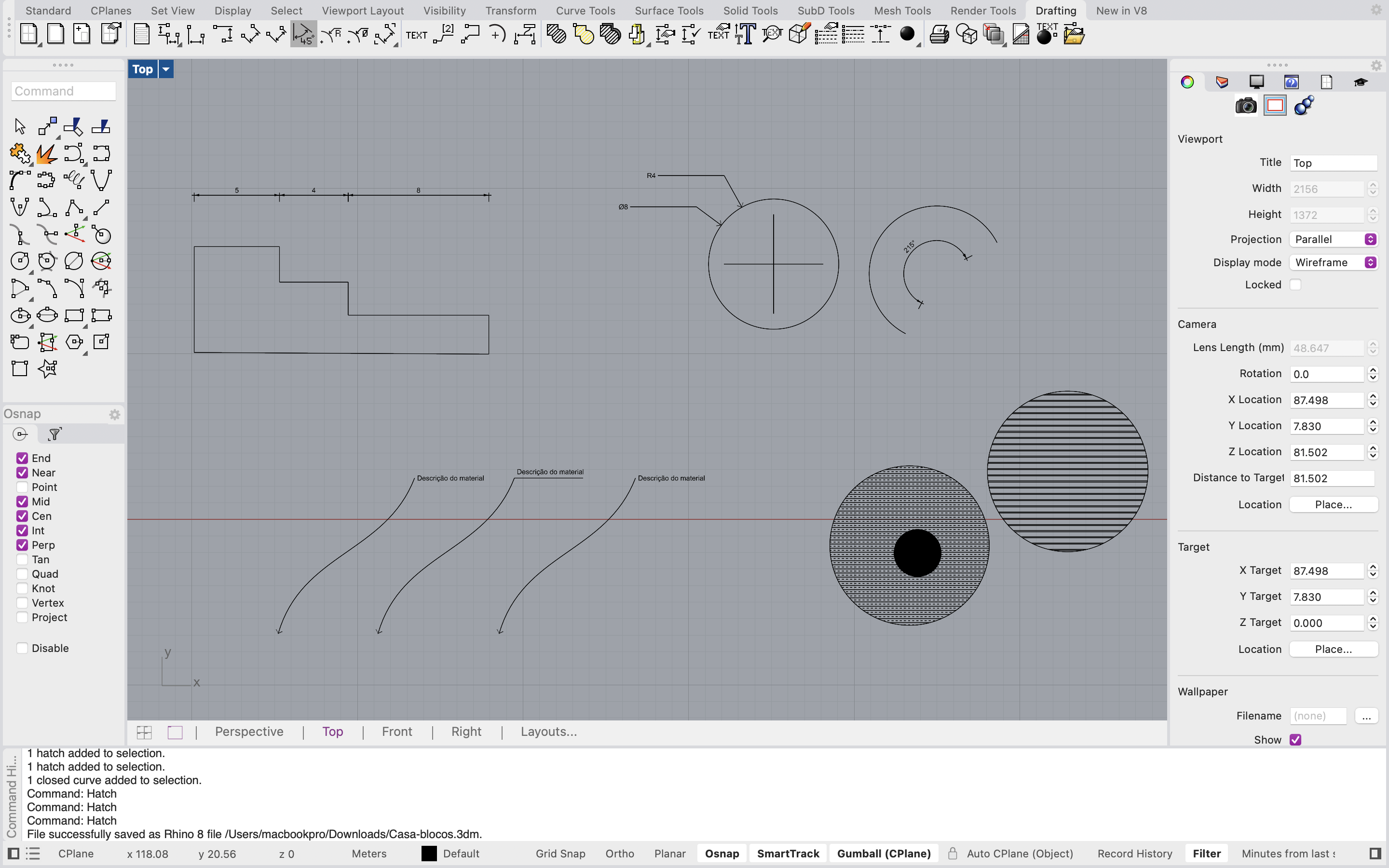Toggle the viewport Locked checkbox
The height and width of the screenshot is (868, 1389).
(x=1296, y=285)
